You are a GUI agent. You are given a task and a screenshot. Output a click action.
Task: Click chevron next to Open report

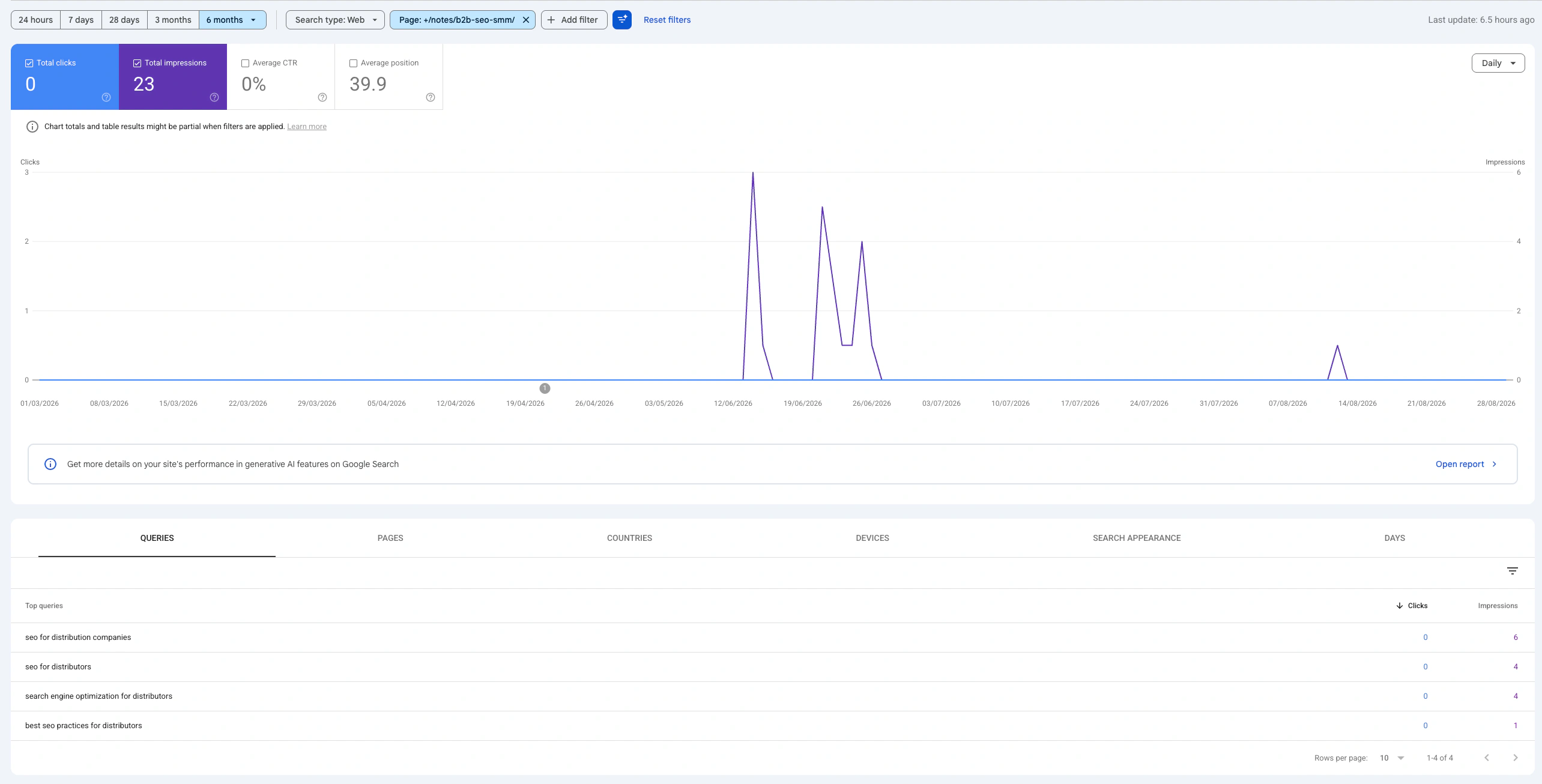pos(1495,464)
